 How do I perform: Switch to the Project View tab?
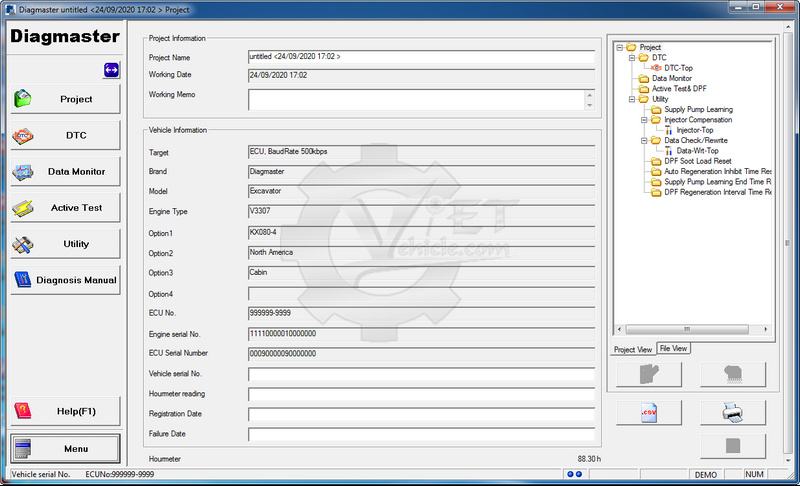tap(633, 349)
